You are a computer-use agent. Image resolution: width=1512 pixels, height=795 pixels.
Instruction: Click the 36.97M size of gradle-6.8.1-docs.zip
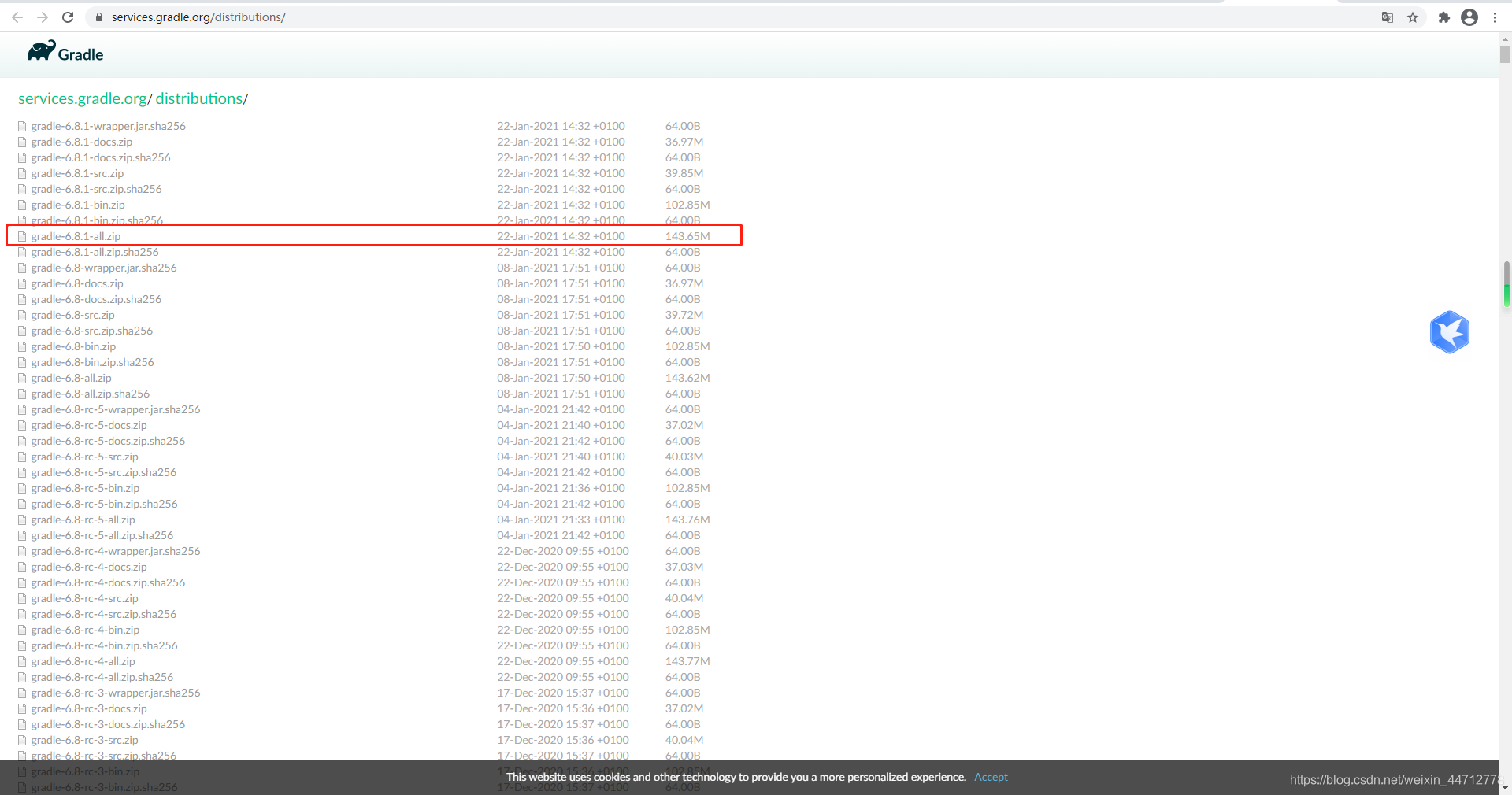(684, 142)
